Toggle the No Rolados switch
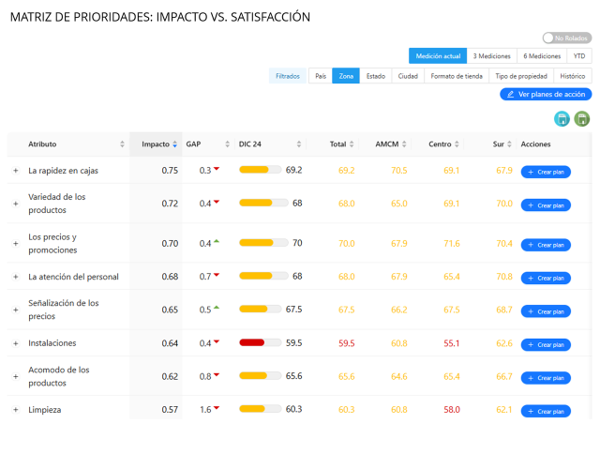 (567, 38)
